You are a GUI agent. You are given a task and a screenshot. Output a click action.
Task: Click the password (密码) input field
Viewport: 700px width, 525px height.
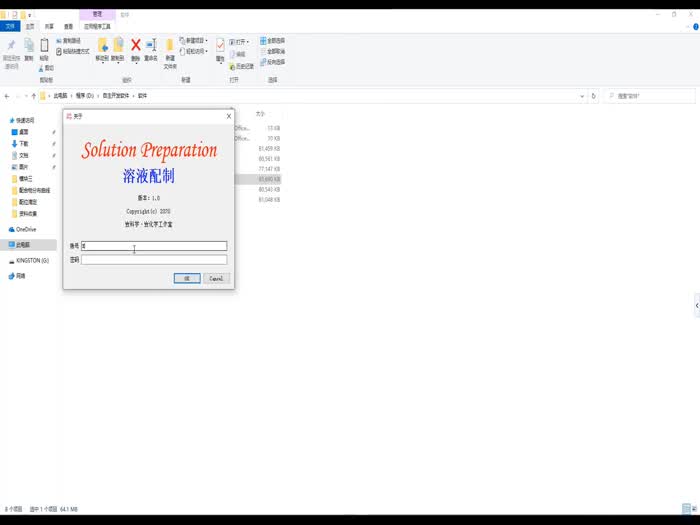154,260
